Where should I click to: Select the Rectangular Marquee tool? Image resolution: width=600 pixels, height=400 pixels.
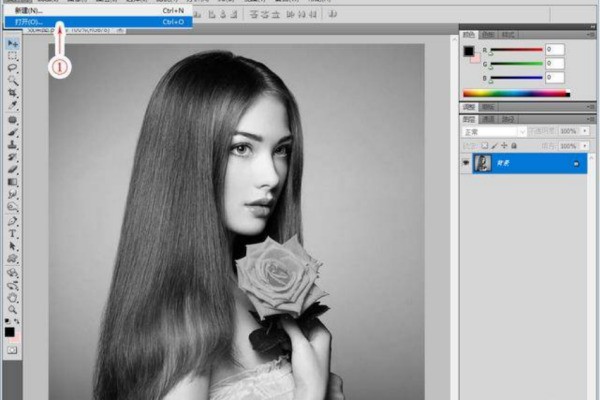coord(13,56)
